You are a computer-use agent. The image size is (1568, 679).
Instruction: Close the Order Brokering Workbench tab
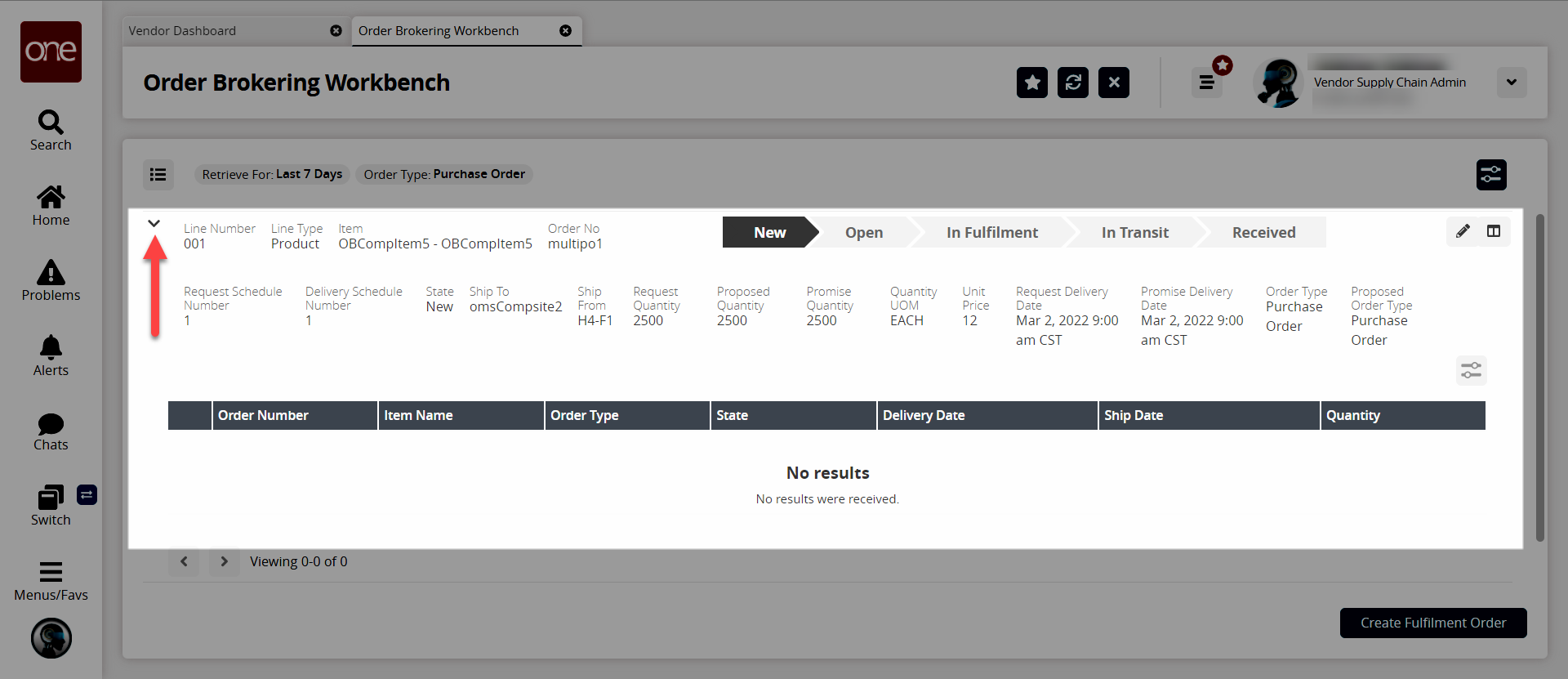click(565, 31)
